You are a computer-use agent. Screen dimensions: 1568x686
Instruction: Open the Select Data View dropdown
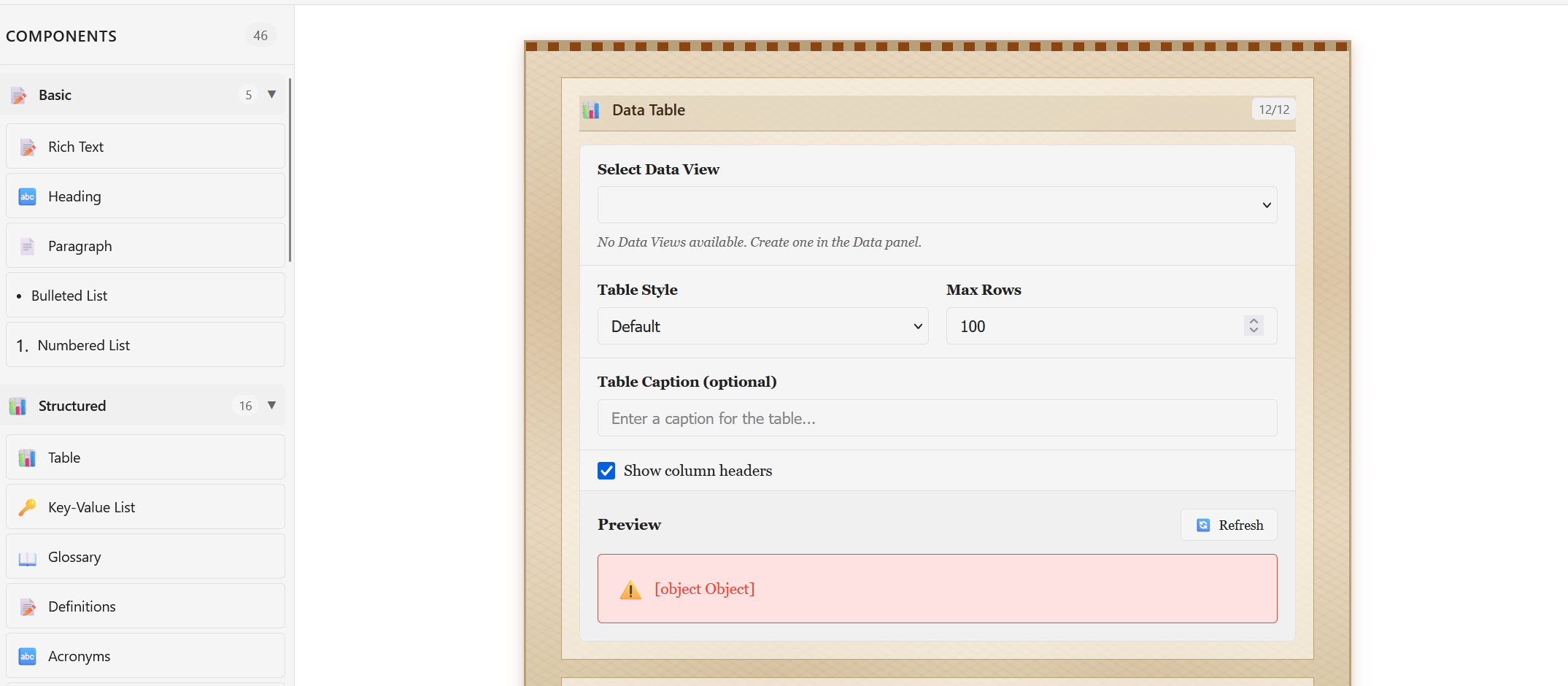(937, 205)
